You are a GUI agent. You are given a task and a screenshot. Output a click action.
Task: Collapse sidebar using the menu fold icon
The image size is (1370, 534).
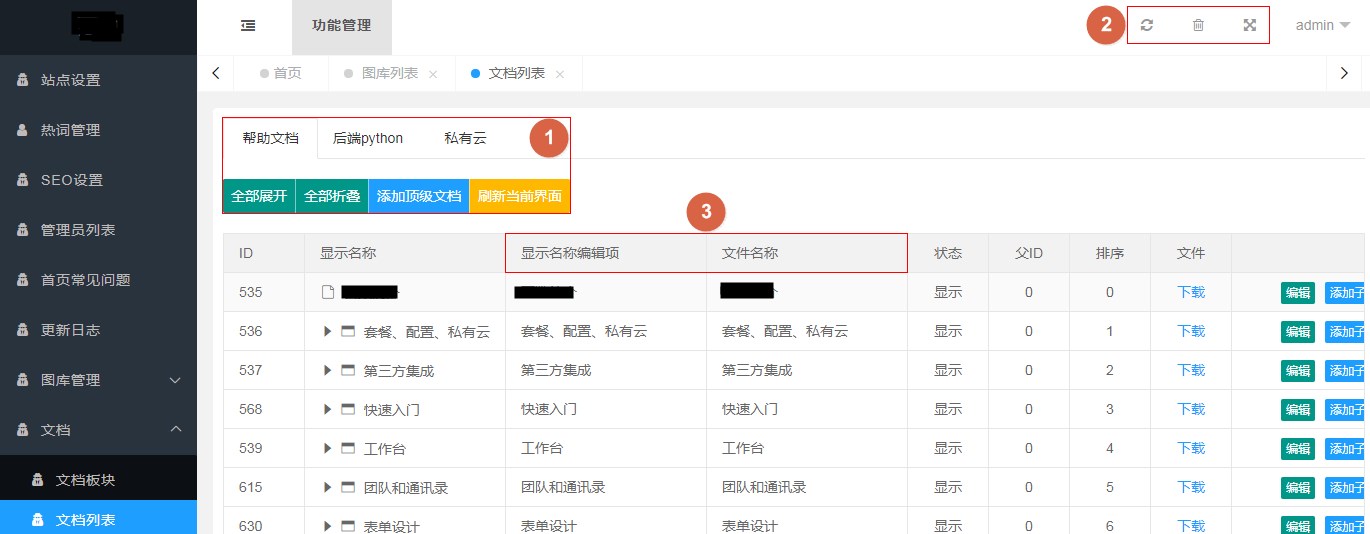[248, 26]
